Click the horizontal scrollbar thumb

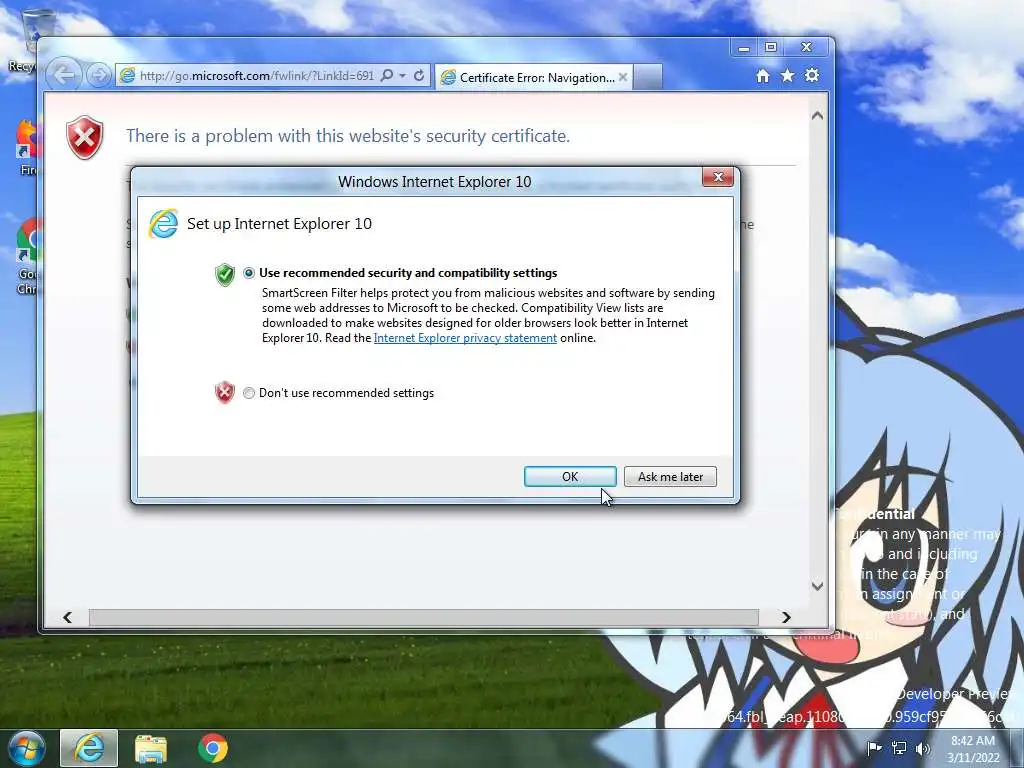tap(424, 617)
